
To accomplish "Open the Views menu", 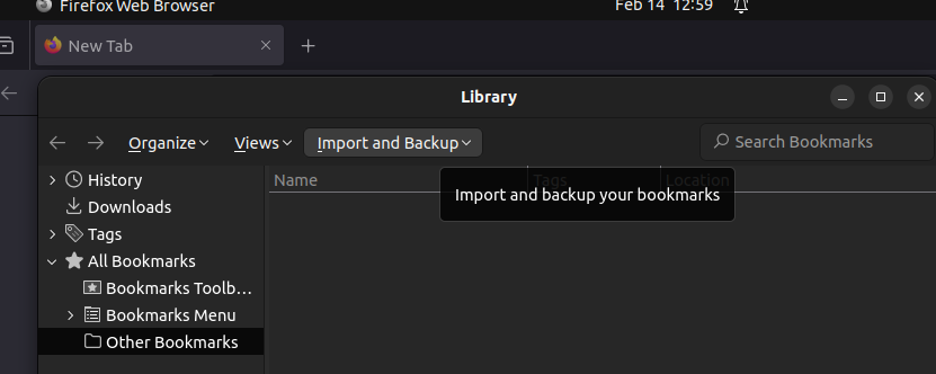I will [263, 143].
